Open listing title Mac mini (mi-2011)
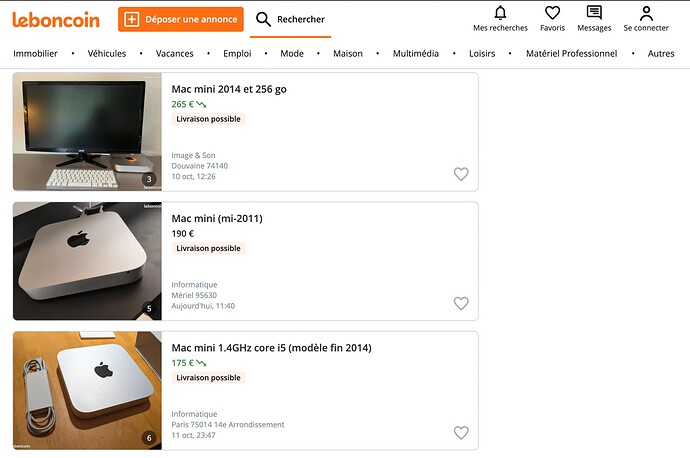690x458 pixels. (217, 218)
